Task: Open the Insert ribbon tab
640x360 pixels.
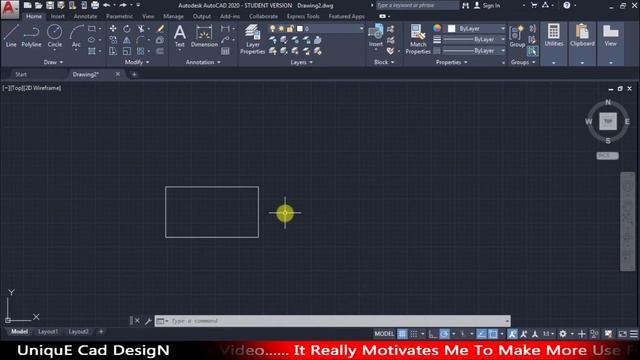Action: (x=58, y=16)
